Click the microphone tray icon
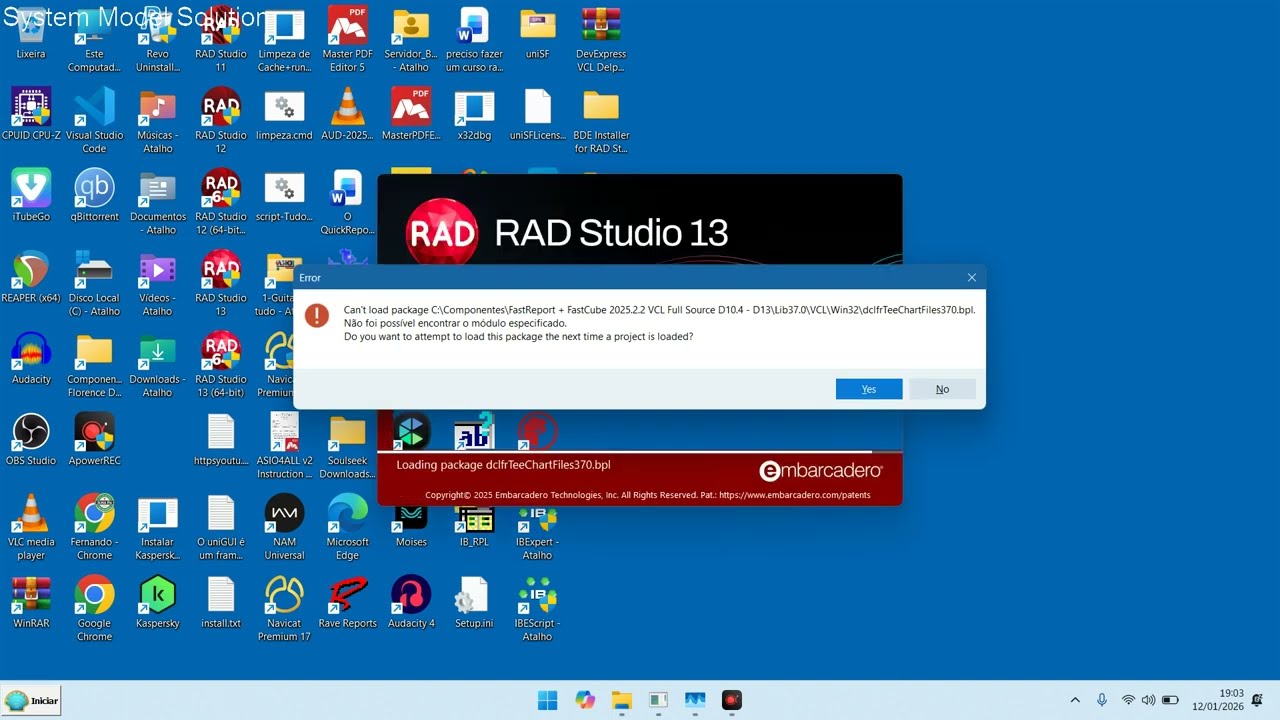The height and width of the screenshot is (720, 1280). pyautogui.click(x=1102, y=700)
